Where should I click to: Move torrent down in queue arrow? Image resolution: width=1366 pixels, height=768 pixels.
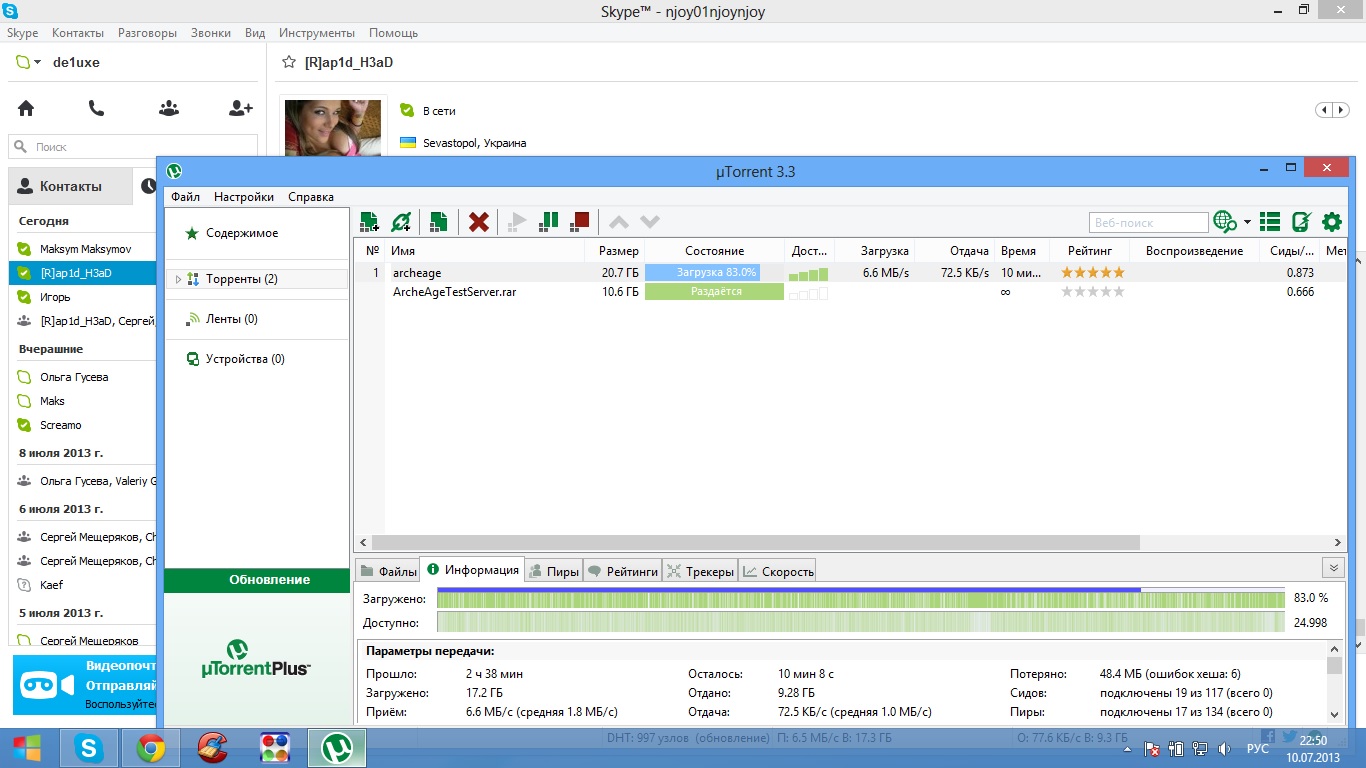click(x=650, y=222)
